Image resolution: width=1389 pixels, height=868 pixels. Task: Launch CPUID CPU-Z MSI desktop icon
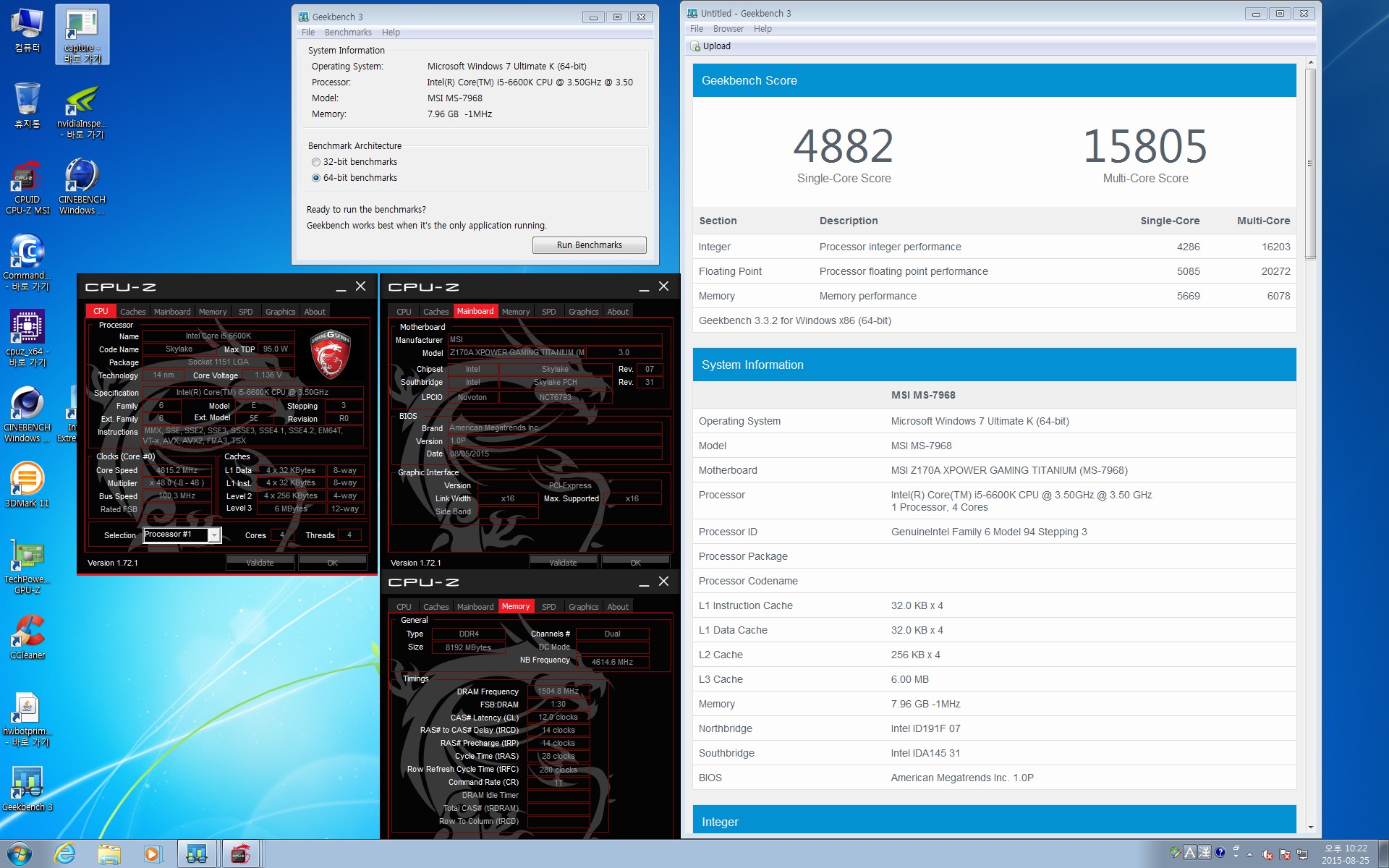[x=27, y=187]
